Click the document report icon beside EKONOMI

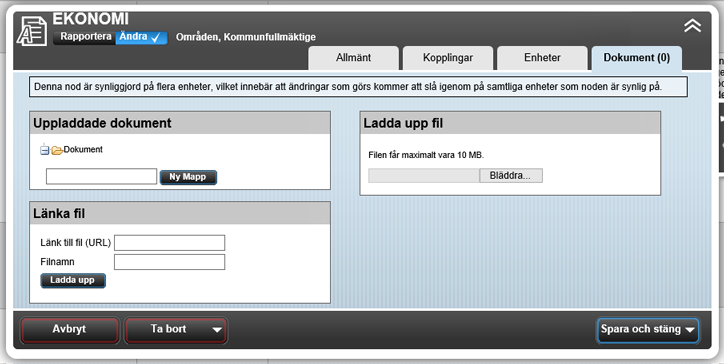pos(32,31)
